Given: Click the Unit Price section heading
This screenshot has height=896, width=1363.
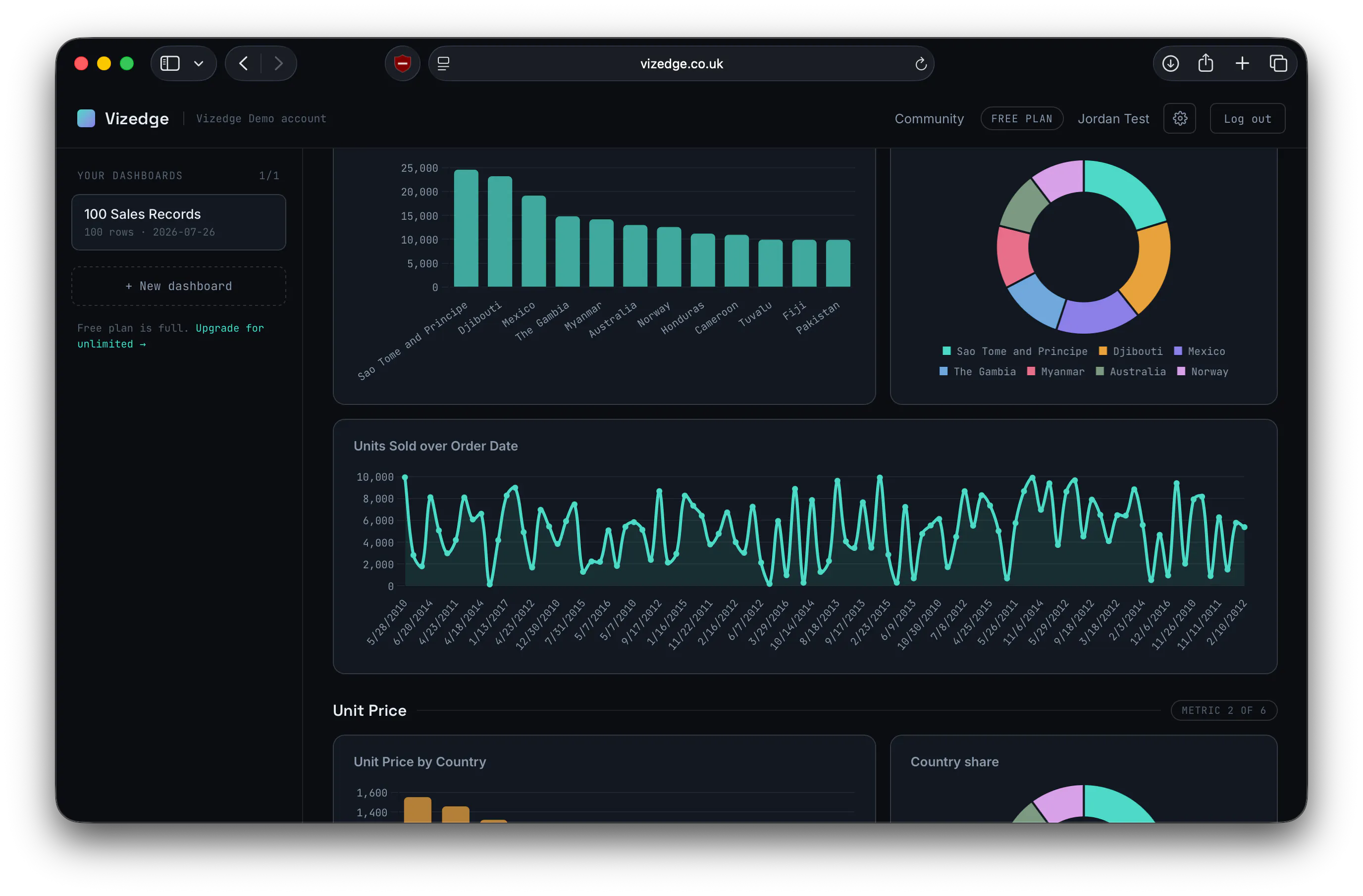Looking at the screenshot, I should click(369, 710).
